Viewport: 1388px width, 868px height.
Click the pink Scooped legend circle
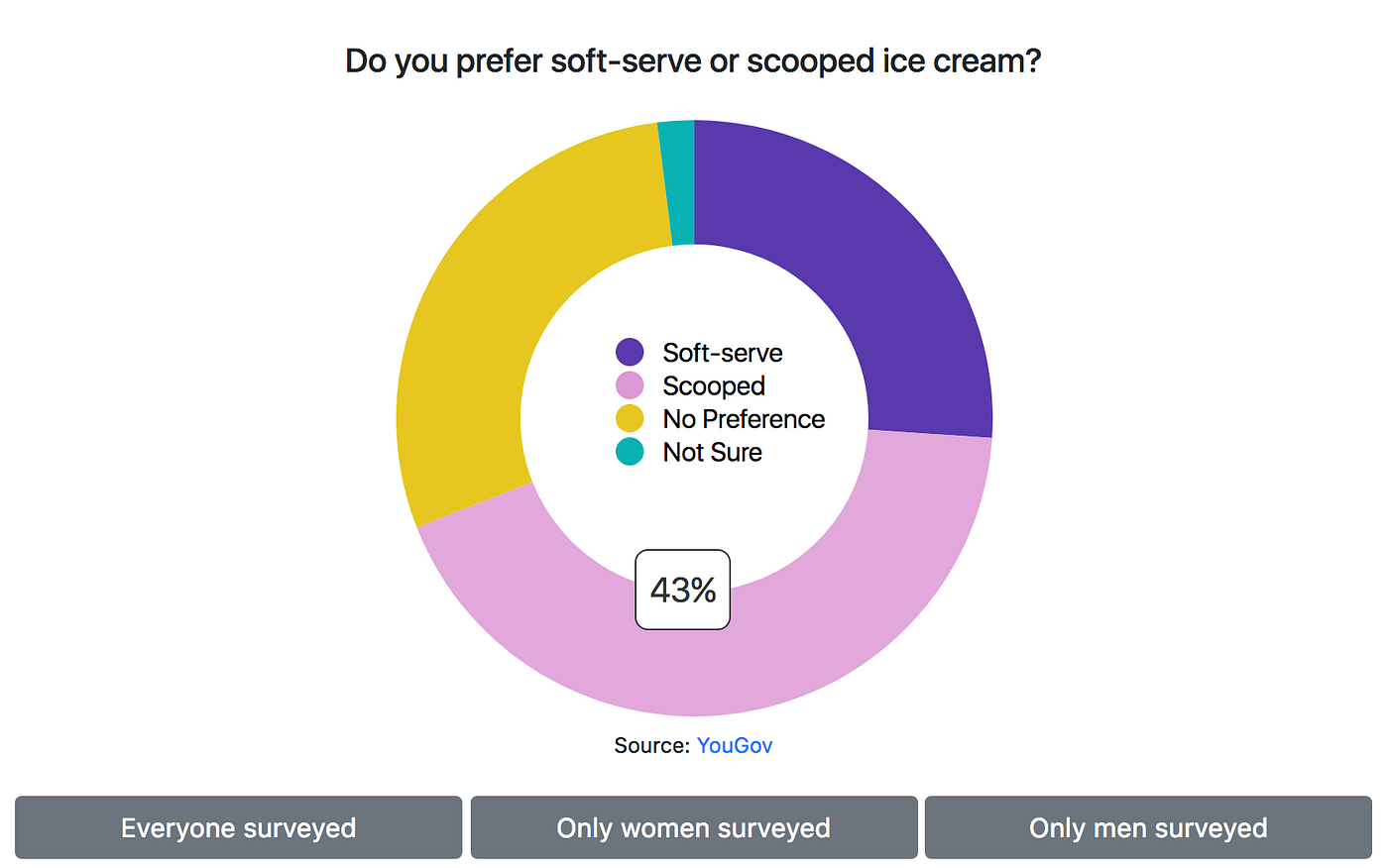pyautogui.click(x=630, y=385)
